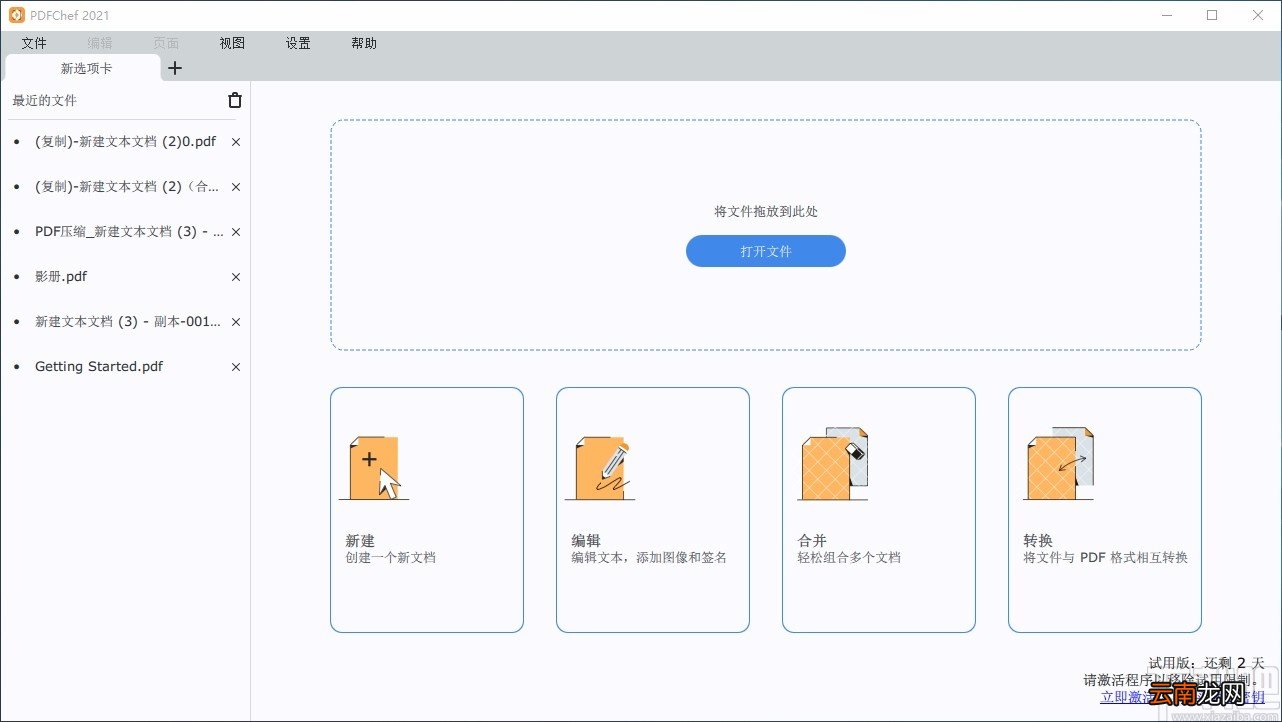
Task: Click the 试用版：还剩 2 天 notice
Action: (1207, 663)
